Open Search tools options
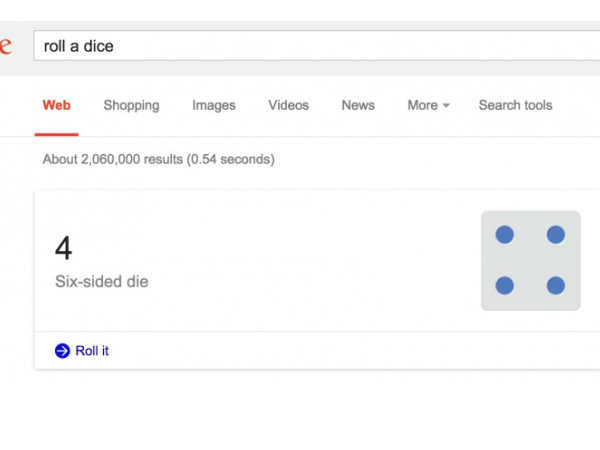 (515, 105)
